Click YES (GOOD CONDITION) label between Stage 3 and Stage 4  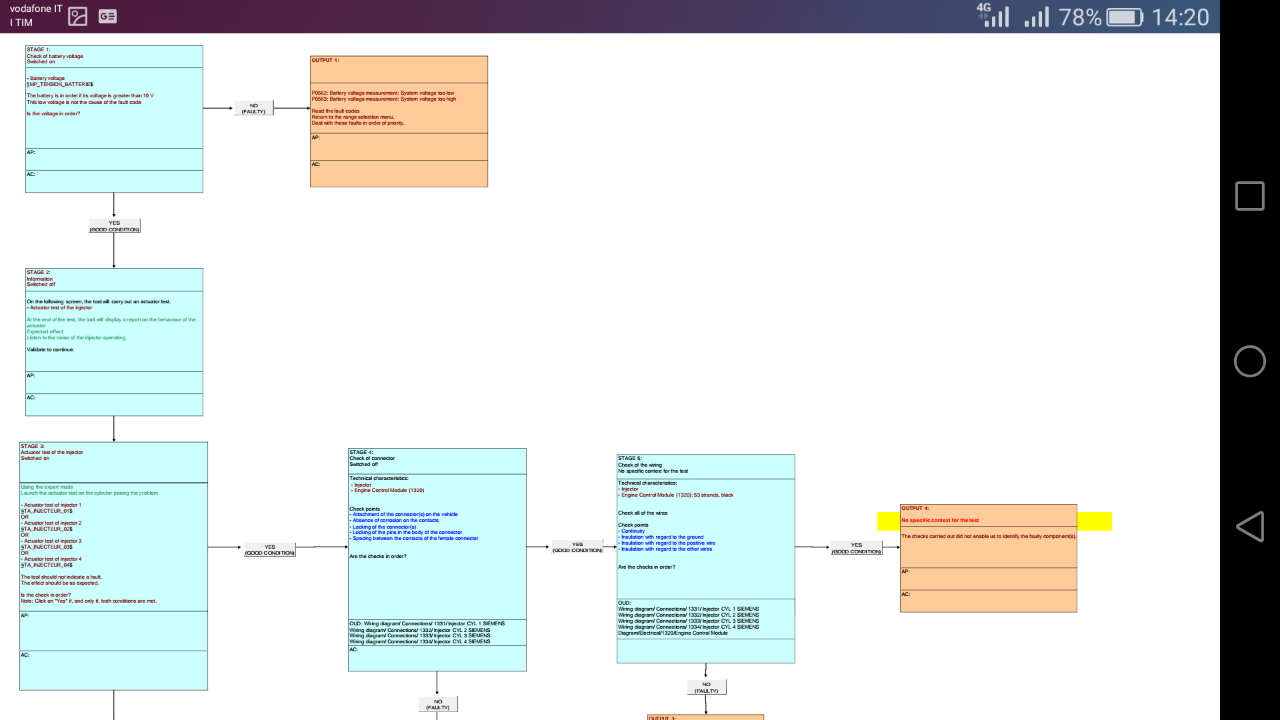pyautogui.click(x=269, y=549)
